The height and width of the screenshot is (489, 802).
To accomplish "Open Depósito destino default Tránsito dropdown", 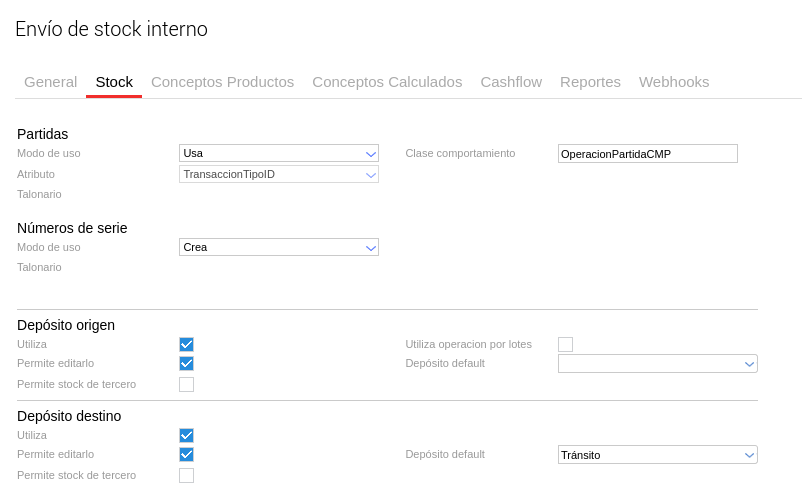I will tap(657, 455).
